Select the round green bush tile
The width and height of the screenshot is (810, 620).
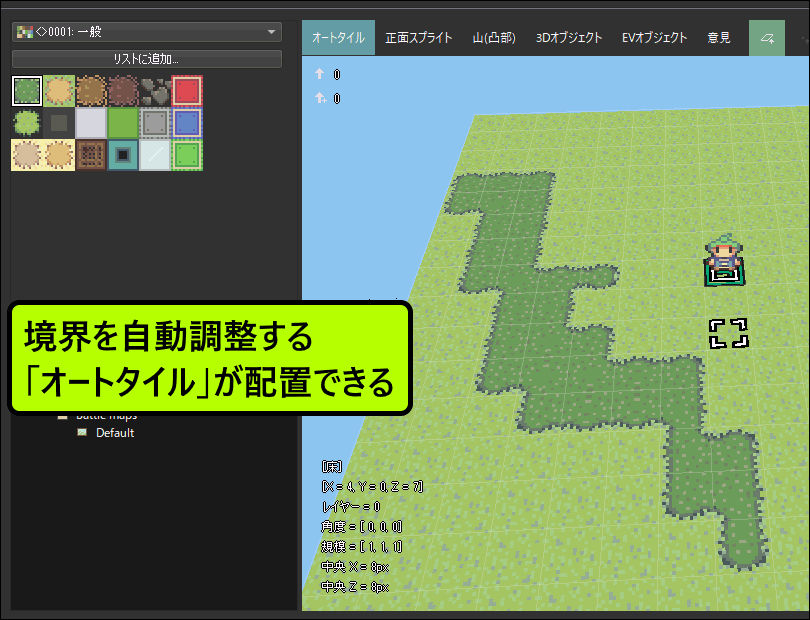(27, 123)
